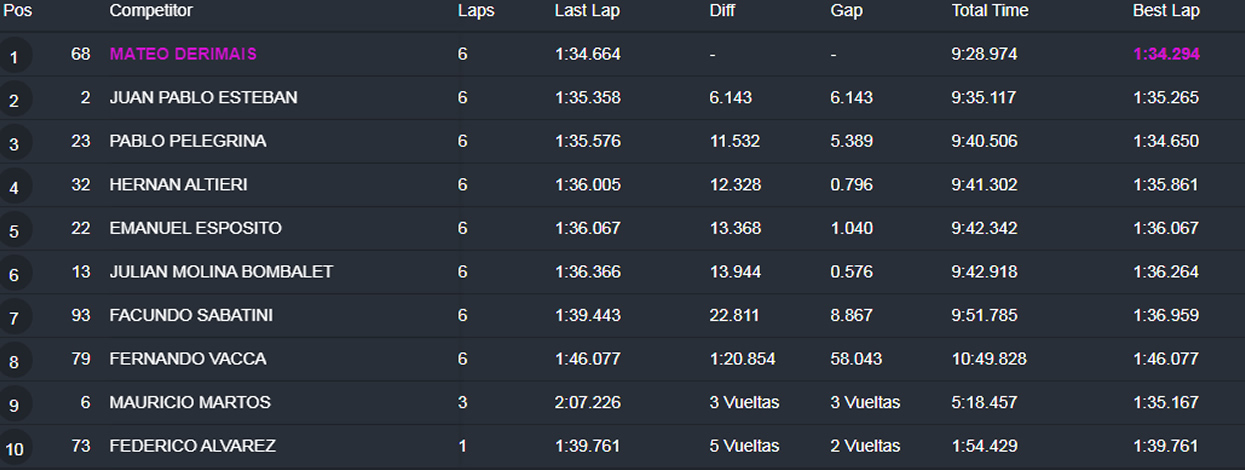Select FEDERICO ALVAREZ's car number 73
Viewport: 1245px width, 470px height.
coord(81,446)
